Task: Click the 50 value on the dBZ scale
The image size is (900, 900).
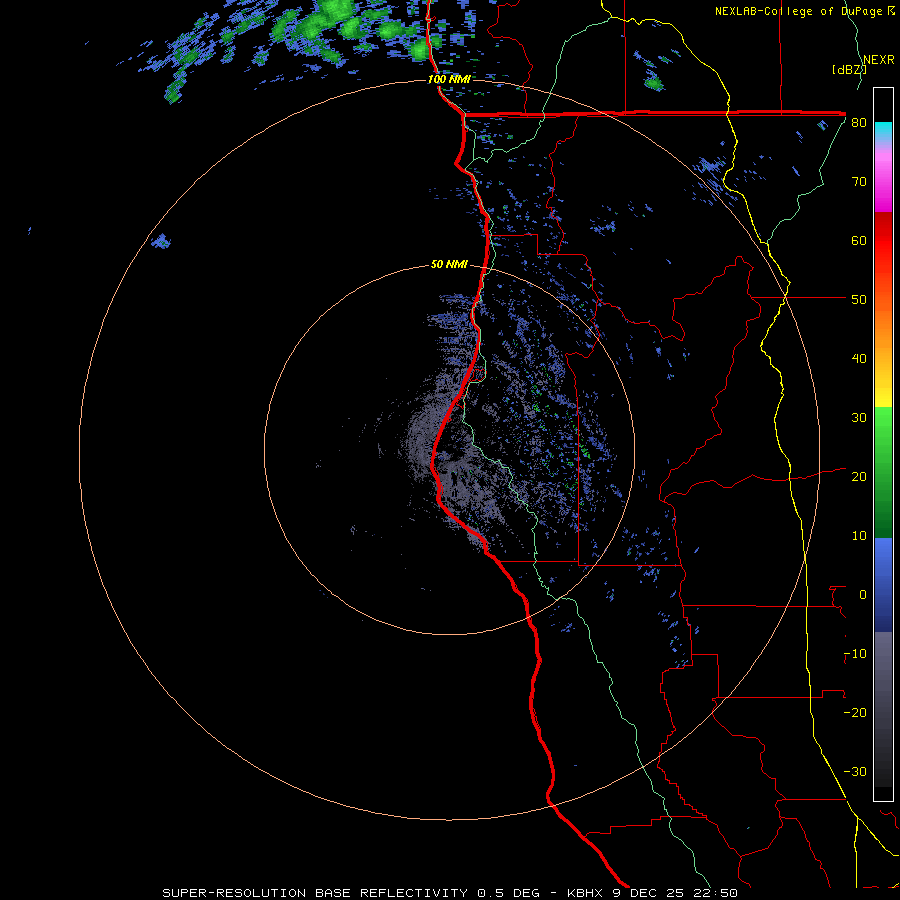Action: tap(859, 300)
